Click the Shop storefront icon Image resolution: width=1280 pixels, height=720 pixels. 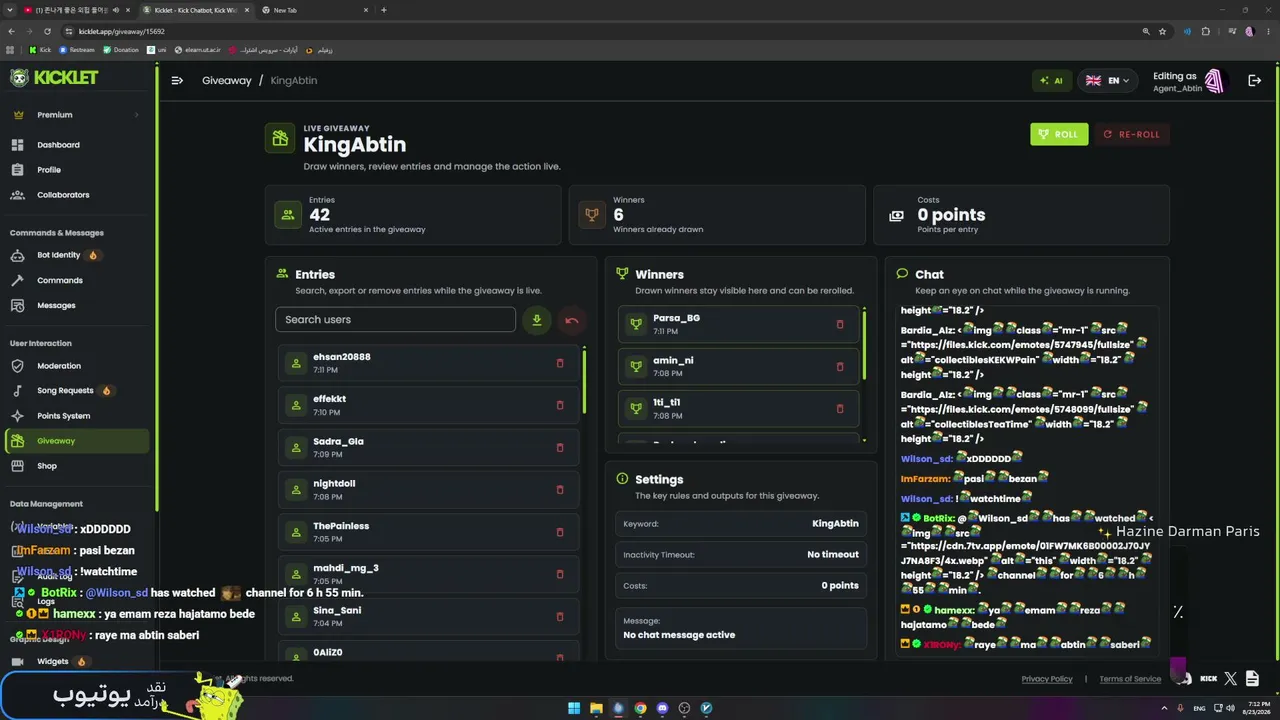tap(18, 466)
